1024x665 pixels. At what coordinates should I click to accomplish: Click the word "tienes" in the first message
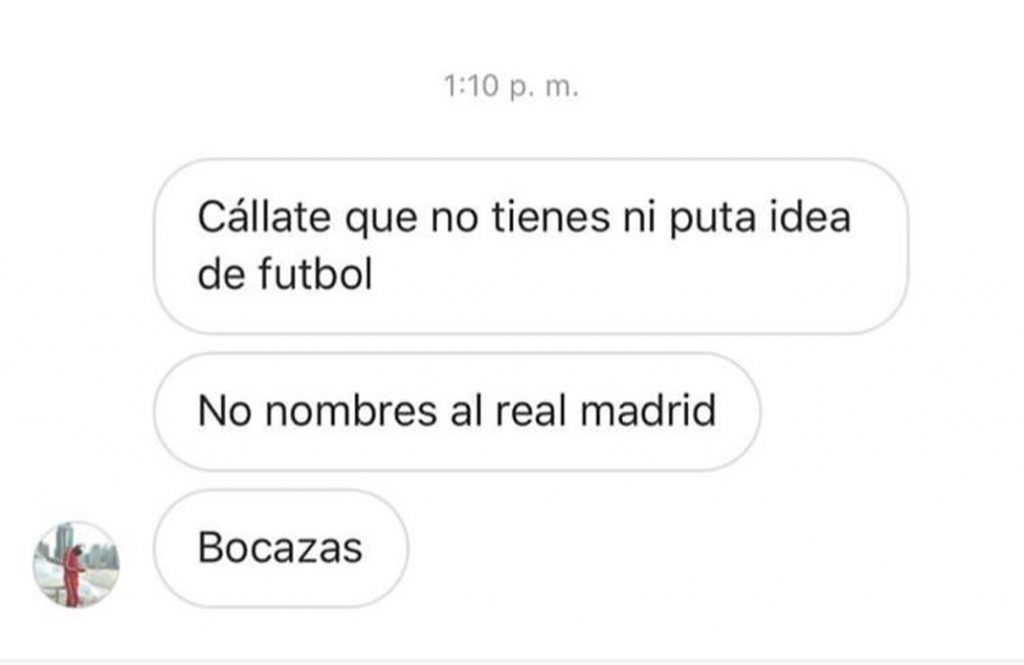551,217
